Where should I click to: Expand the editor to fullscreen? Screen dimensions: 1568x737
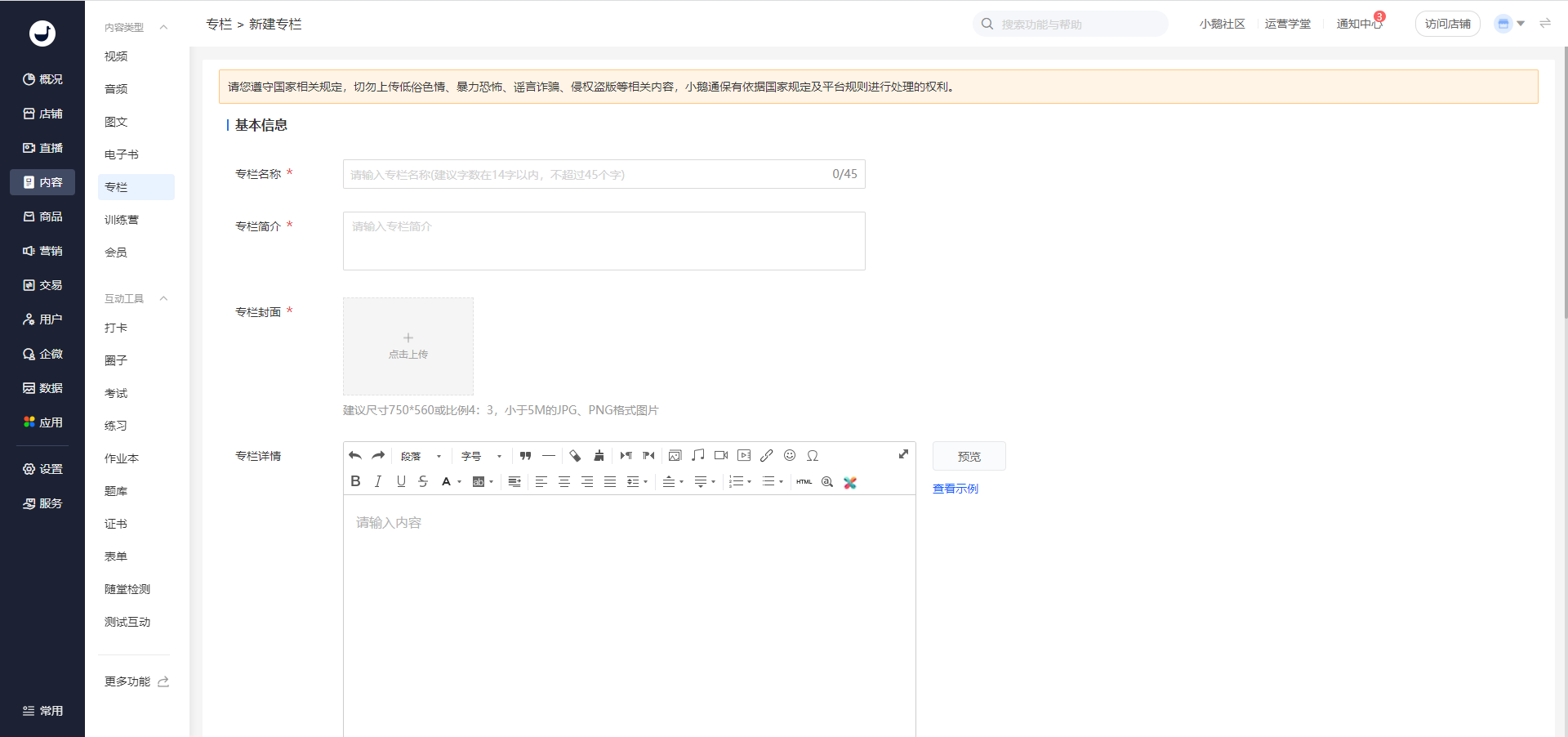(903, 454)
